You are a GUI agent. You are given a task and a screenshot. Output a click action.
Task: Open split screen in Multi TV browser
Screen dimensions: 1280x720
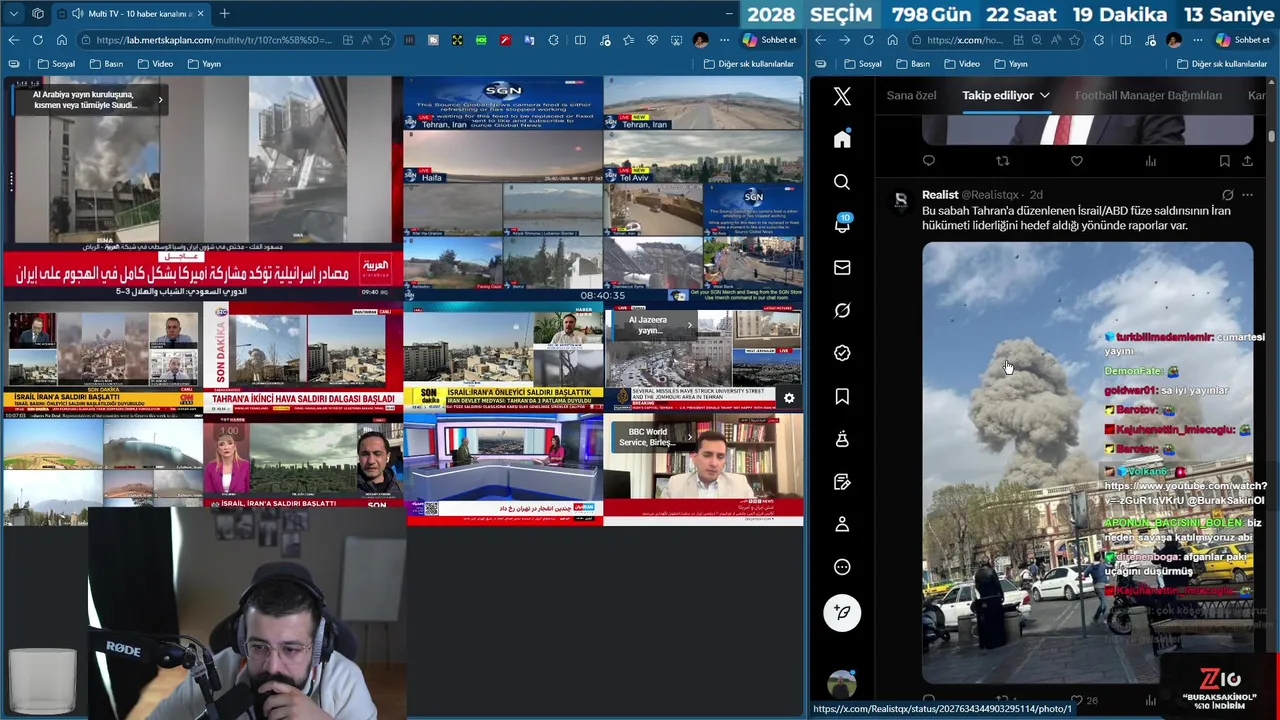pyautogui.click(x=580, y=40)
